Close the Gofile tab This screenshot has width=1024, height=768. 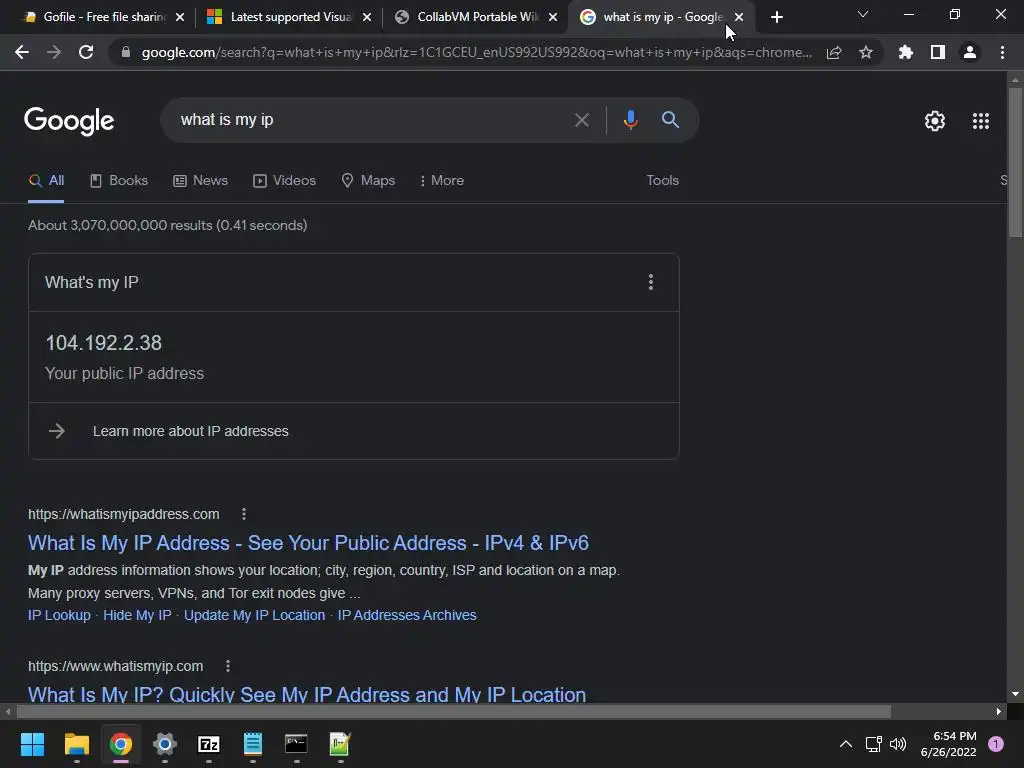point(180,17)
